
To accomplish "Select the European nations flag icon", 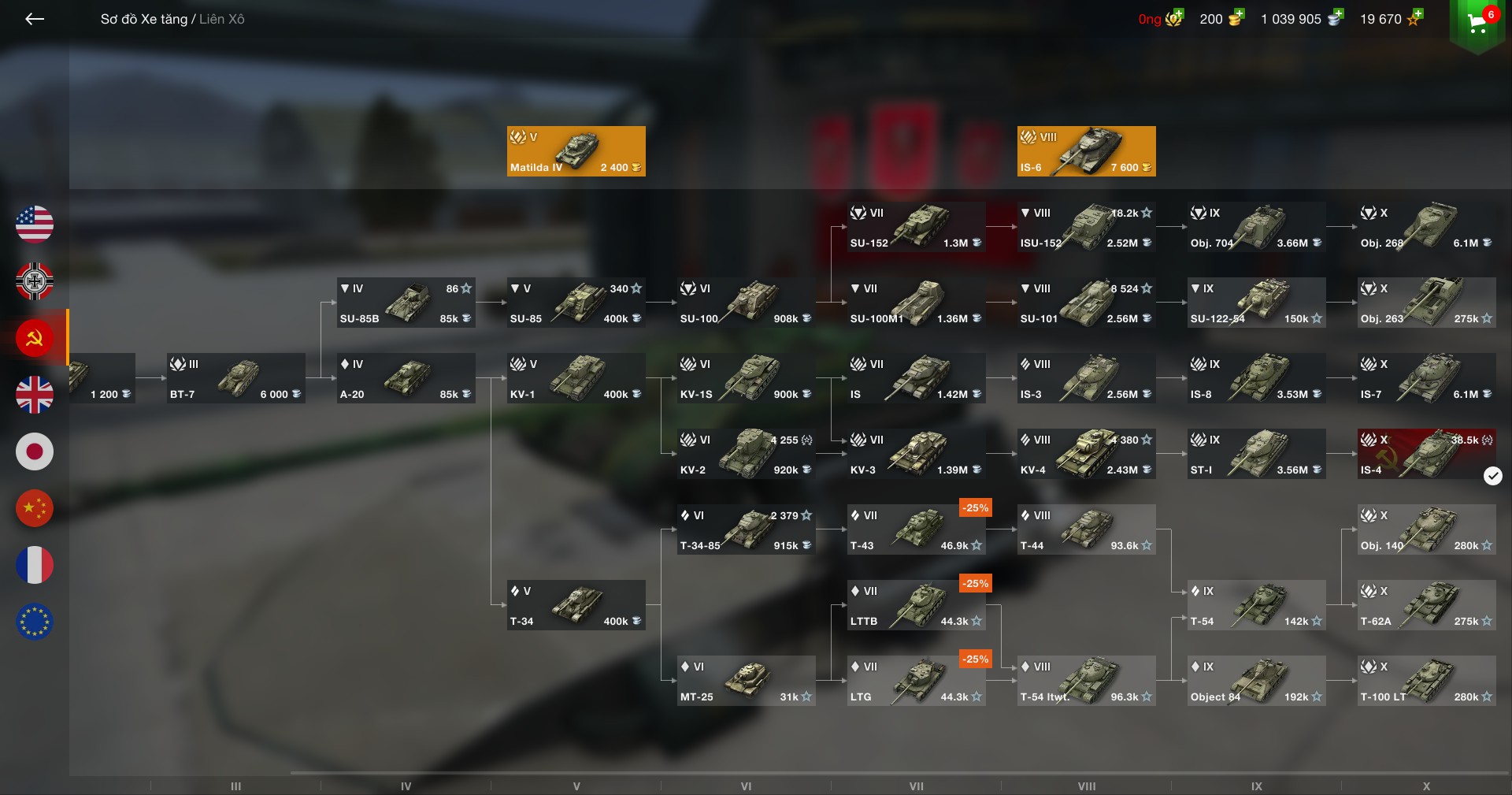I will 35,622.
